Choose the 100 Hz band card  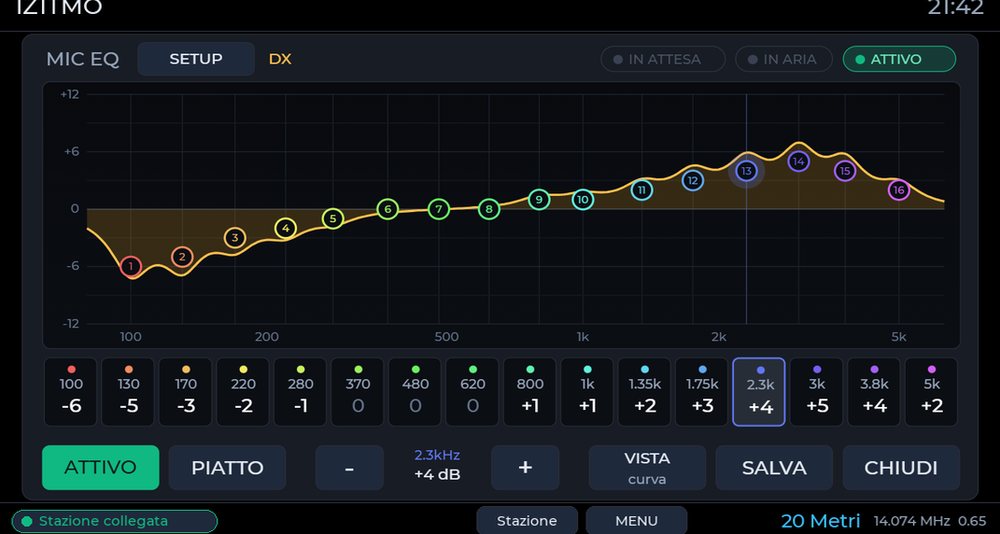click(71, 392)
